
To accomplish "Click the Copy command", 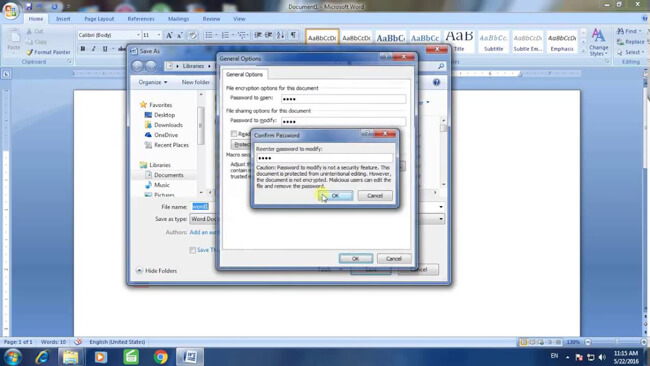I will pos(36,42).
